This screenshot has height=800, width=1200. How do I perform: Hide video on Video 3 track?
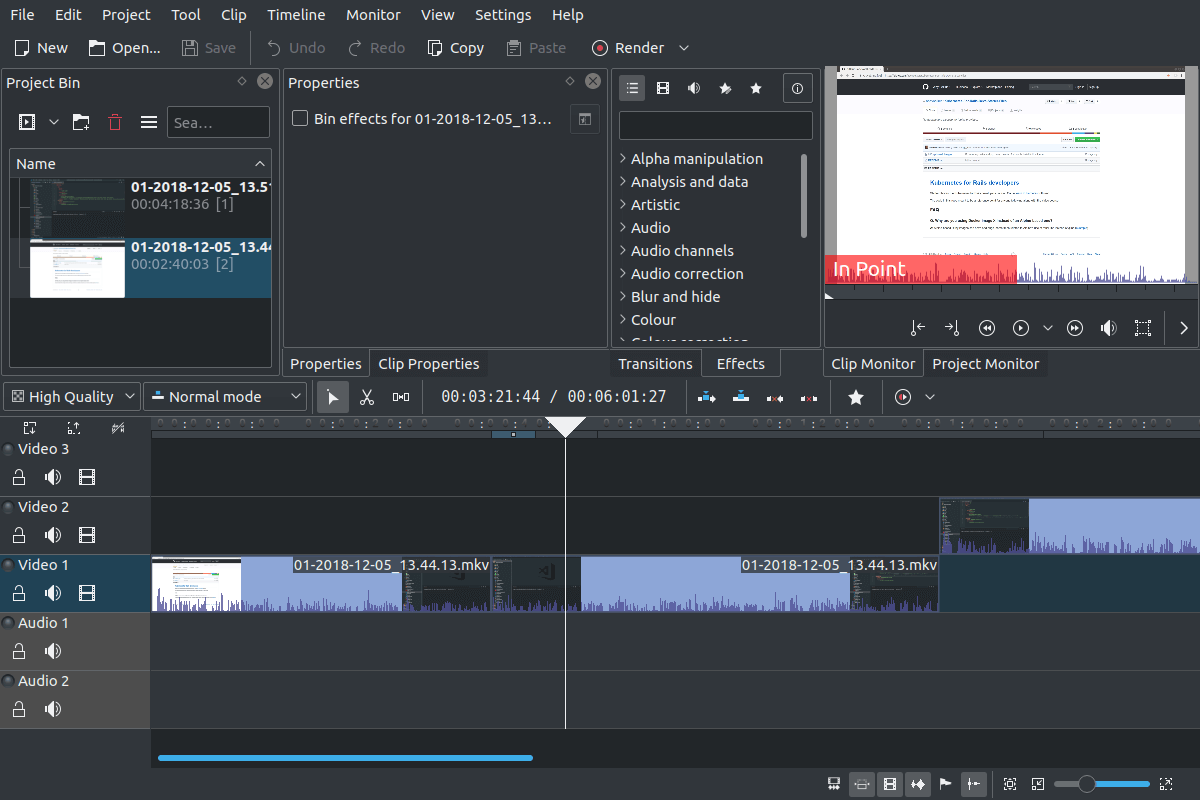87,477
